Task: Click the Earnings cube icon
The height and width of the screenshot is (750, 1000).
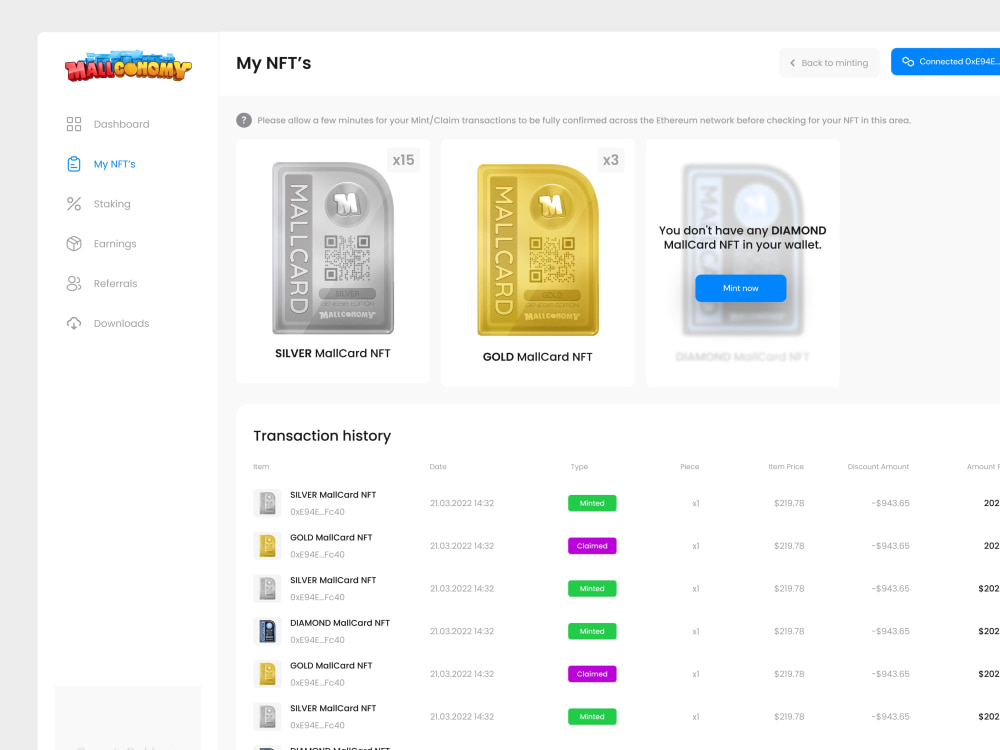Action: coord(74,244)
